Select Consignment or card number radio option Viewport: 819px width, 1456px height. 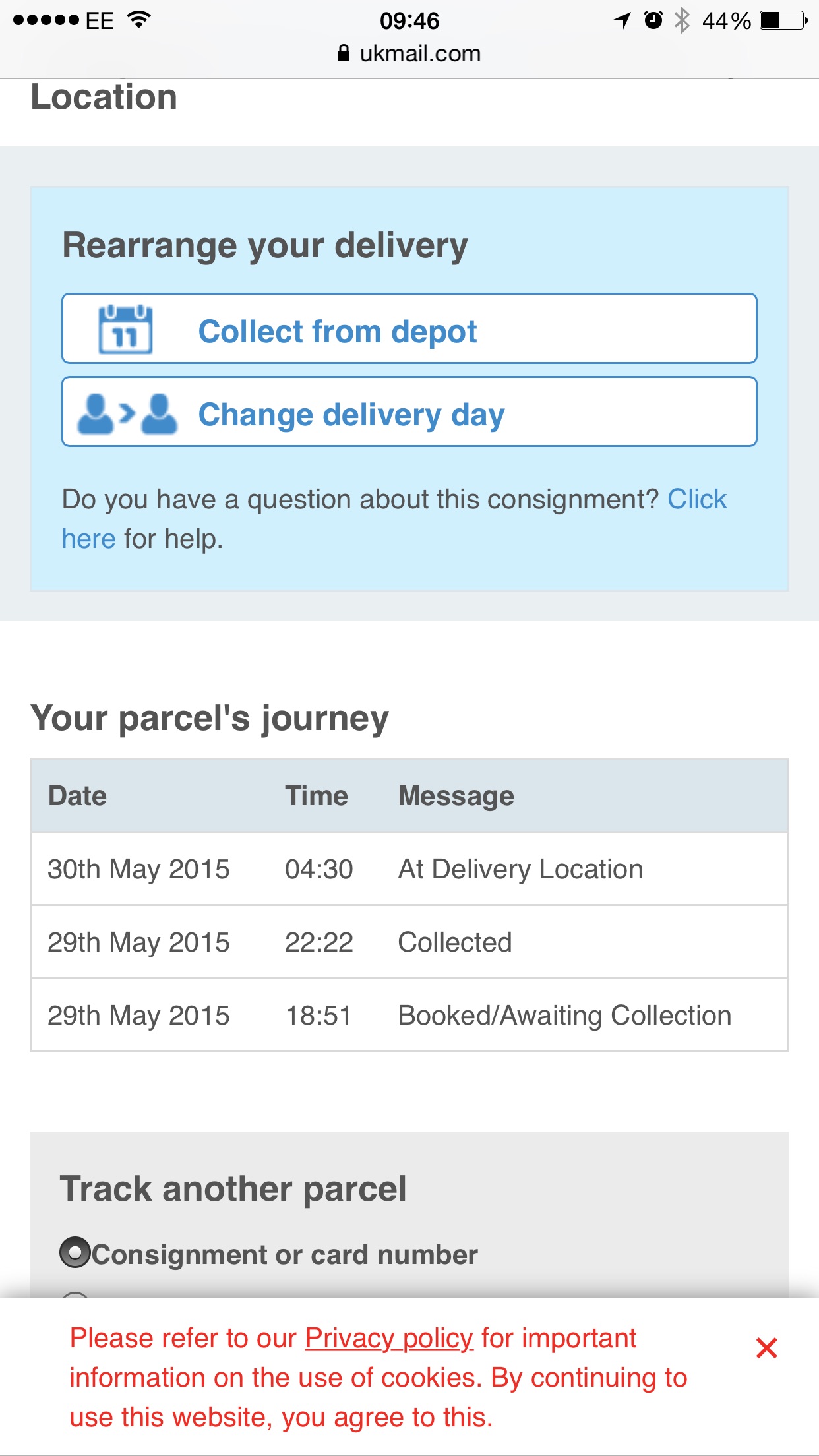coord(75,1252)
